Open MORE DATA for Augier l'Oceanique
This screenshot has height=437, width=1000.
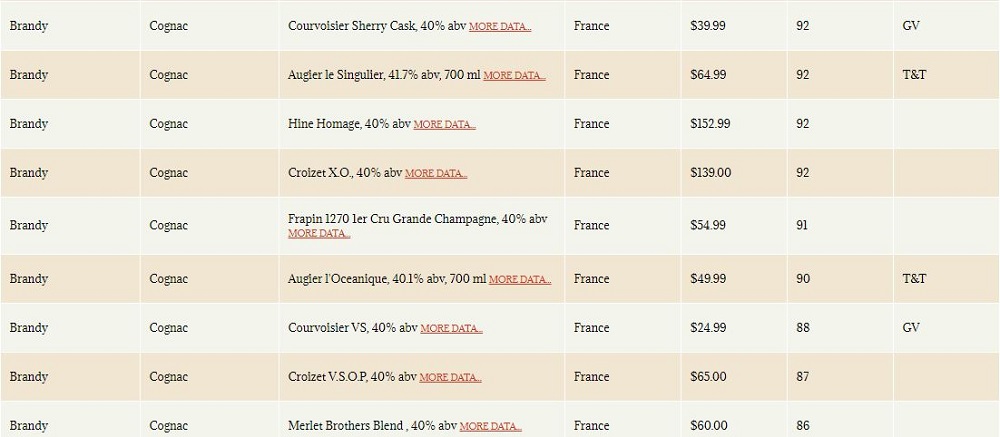click(520, 279)
